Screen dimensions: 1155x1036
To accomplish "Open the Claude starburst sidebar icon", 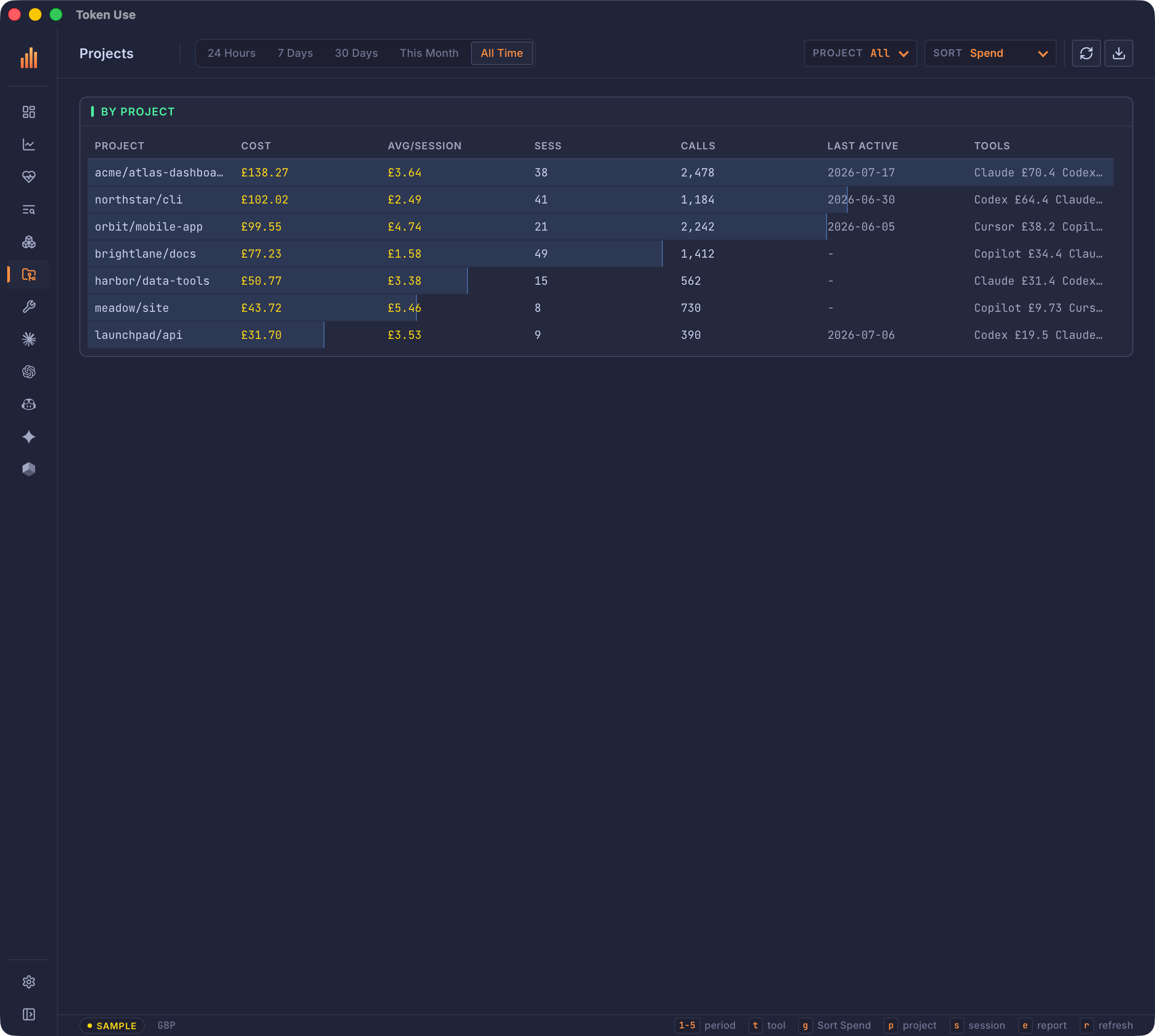I will (28, 339).
